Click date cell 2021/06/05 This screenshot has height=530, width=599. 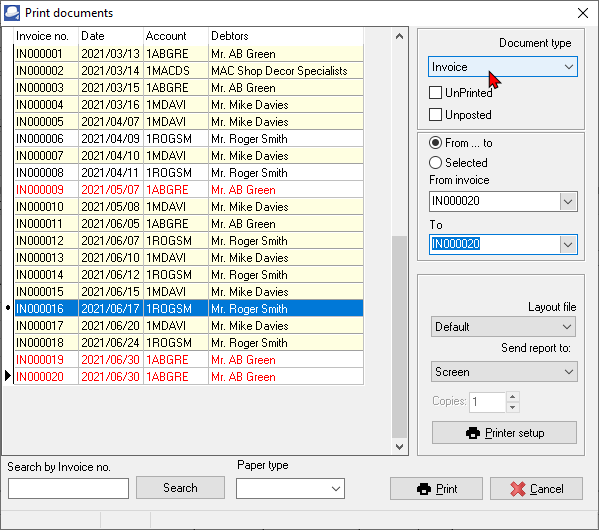click(x=110, y=224)
